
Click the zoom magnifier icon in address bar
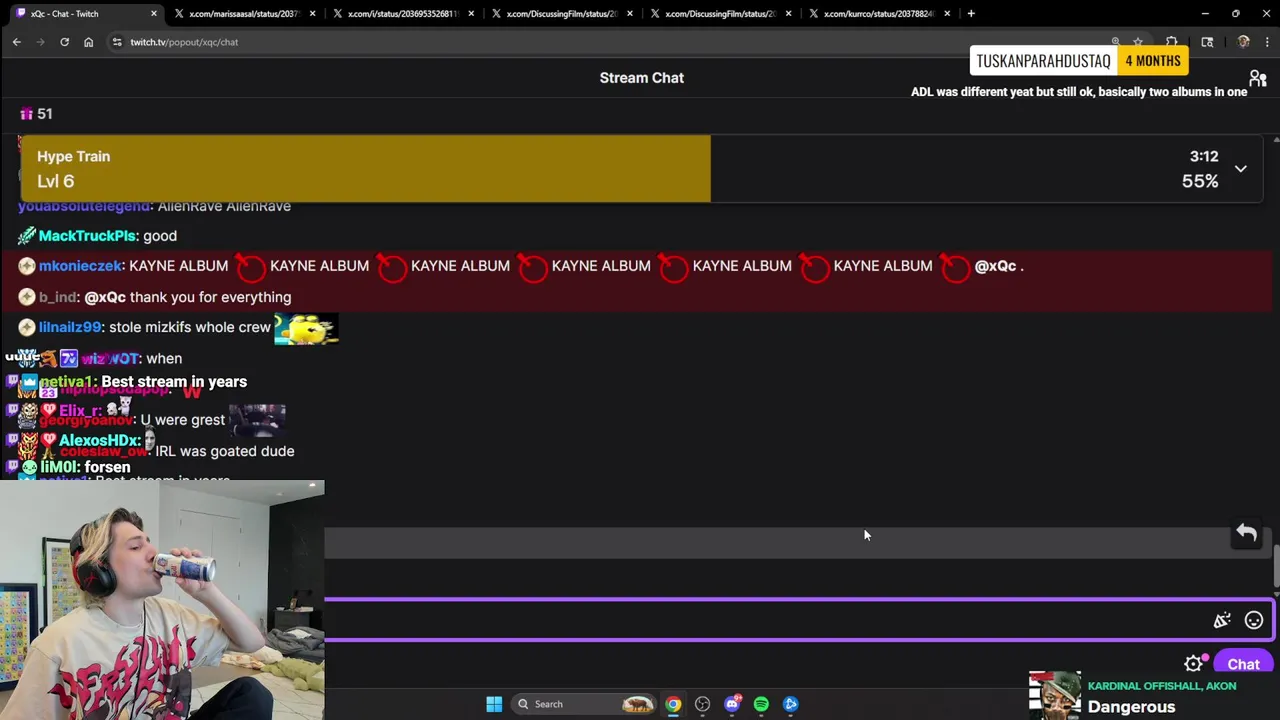(1116, 42)
